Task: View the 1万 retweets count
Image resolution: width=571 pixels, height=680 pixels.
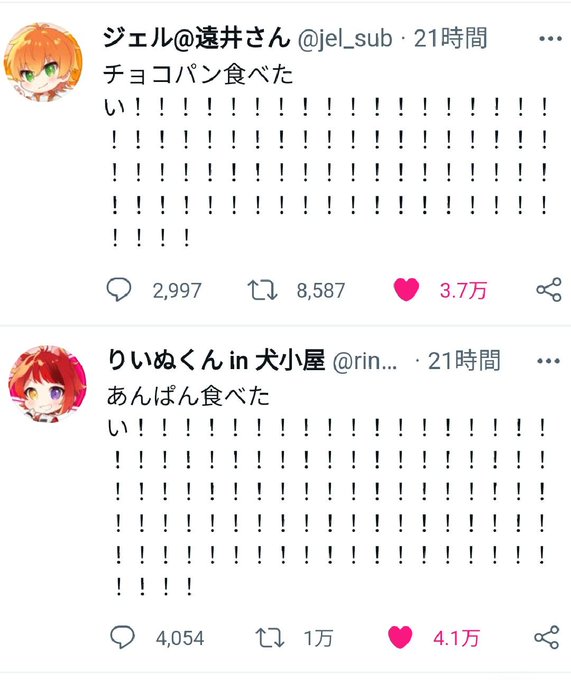Action: point(318,638)
